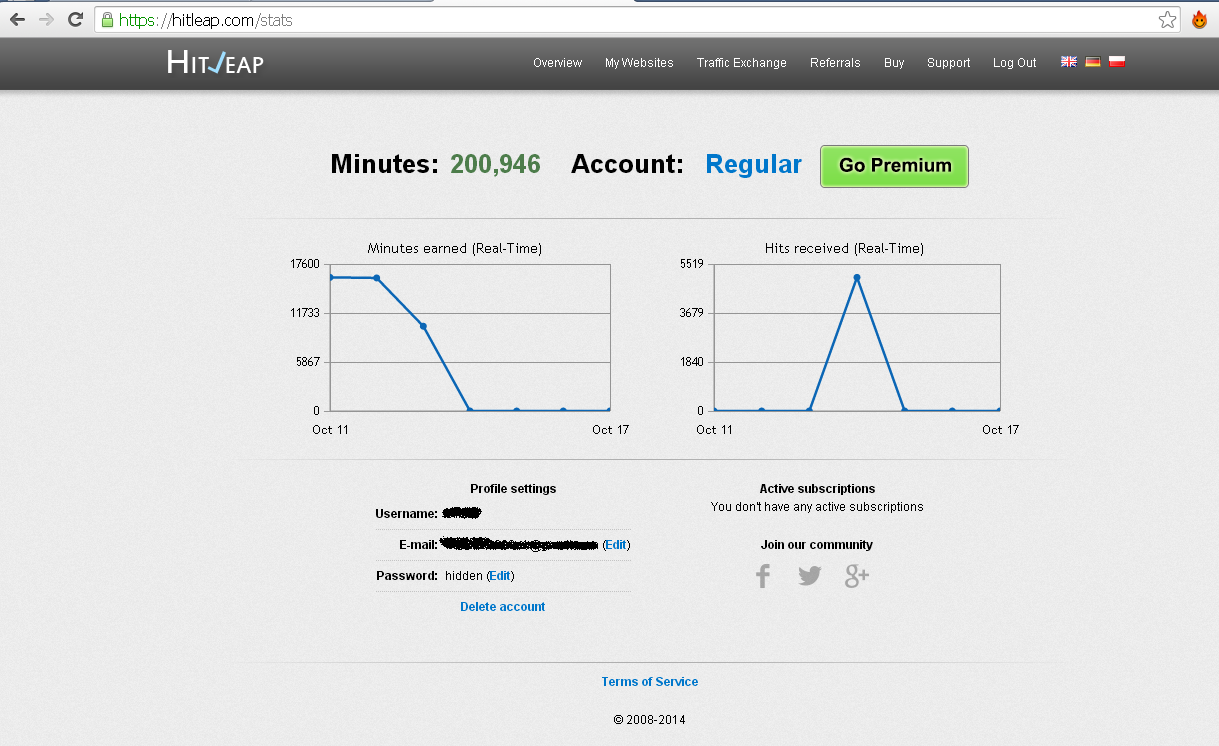Open the Overview menu item
Image resolution: width=1219 pixels, height=746 pixels.
557,63
